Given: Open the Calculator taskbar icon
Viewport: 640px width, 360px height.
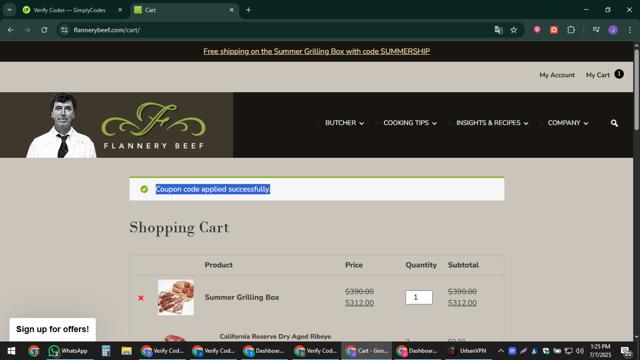Looking at the screenshot, I should [106, 351].
